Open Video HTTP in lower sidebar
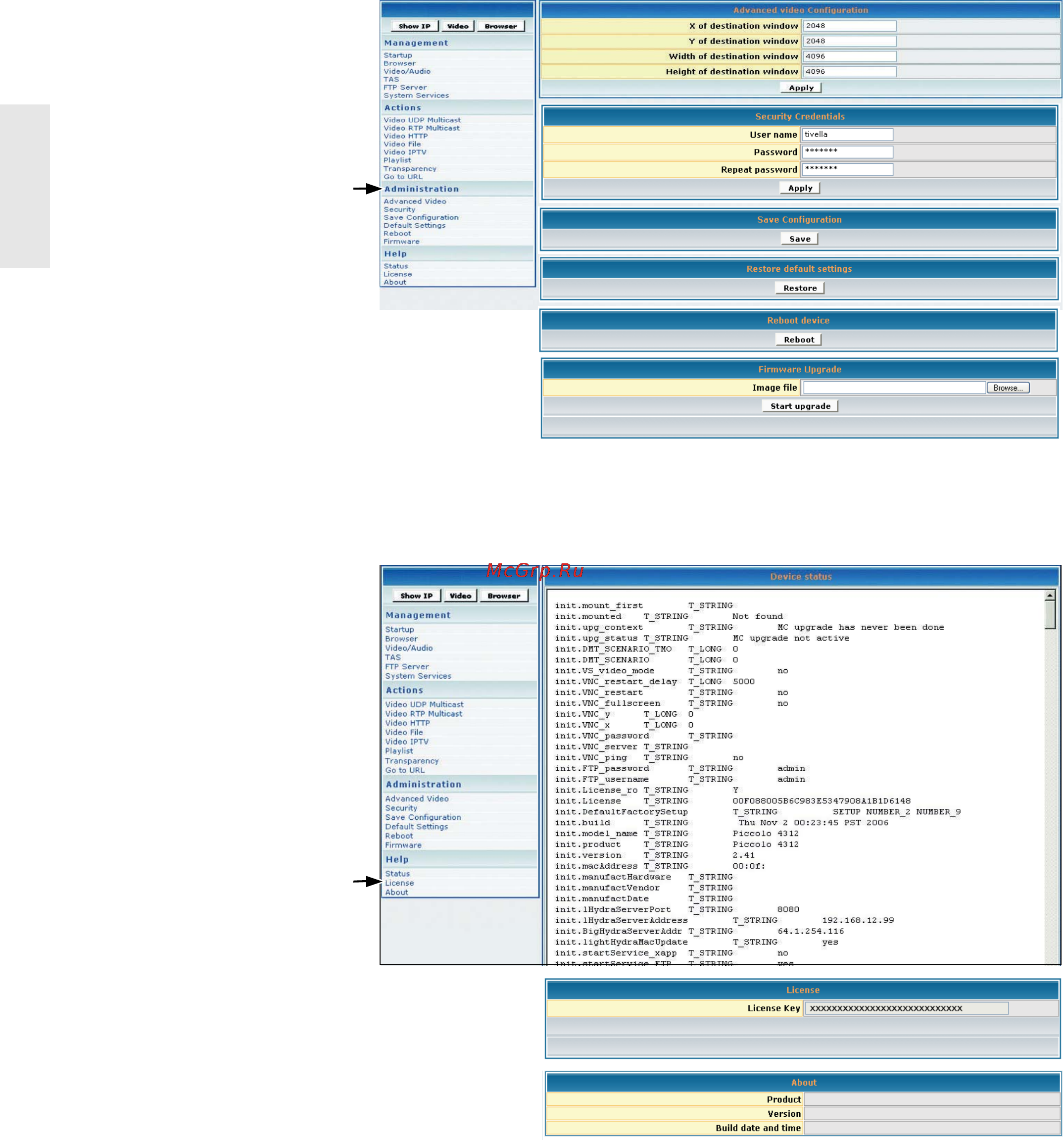The width and height of the screenshot is (1064, 1140). coord(408,724)
